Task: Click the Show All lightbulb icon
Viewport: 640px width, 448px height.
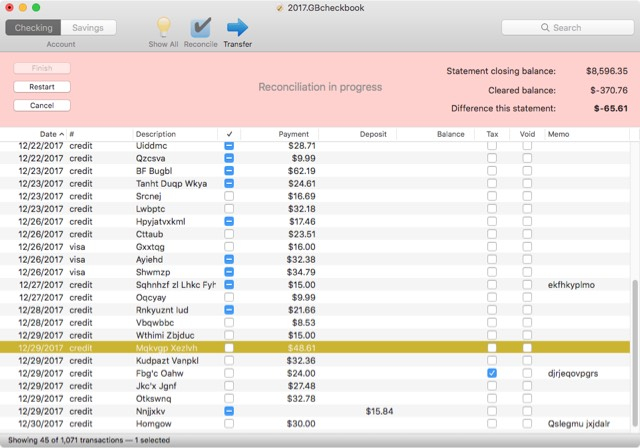Action: [163, 27]
